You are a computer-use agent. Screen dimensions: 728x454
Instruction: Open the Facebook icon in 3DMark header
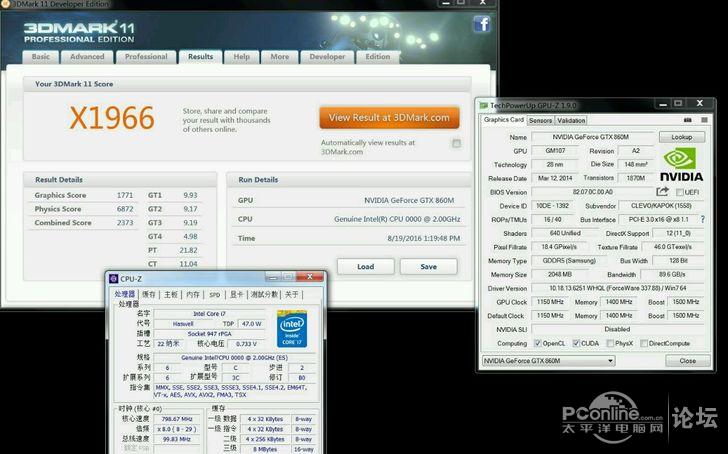482,24
